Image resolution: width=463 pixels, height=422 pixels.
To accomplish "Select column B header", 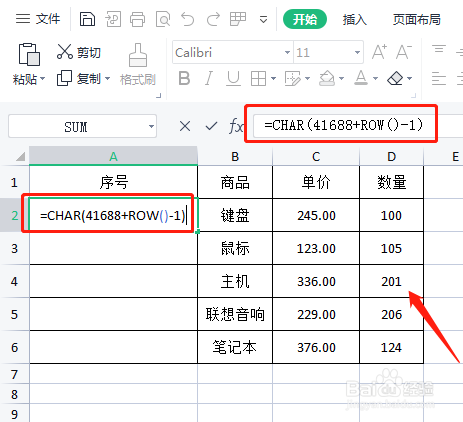I will tap(235, 156).
